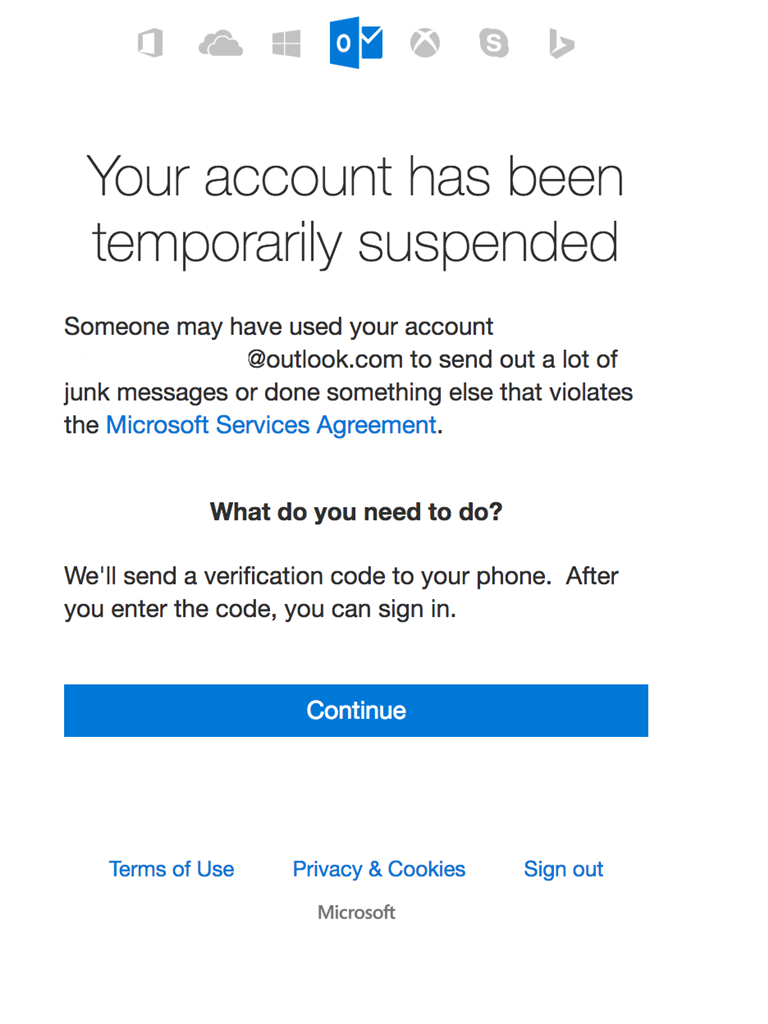Viewport: 768px width, 1024px height.
Task: Visit the Terms of Use page
Action: click(x=171, y=869)
